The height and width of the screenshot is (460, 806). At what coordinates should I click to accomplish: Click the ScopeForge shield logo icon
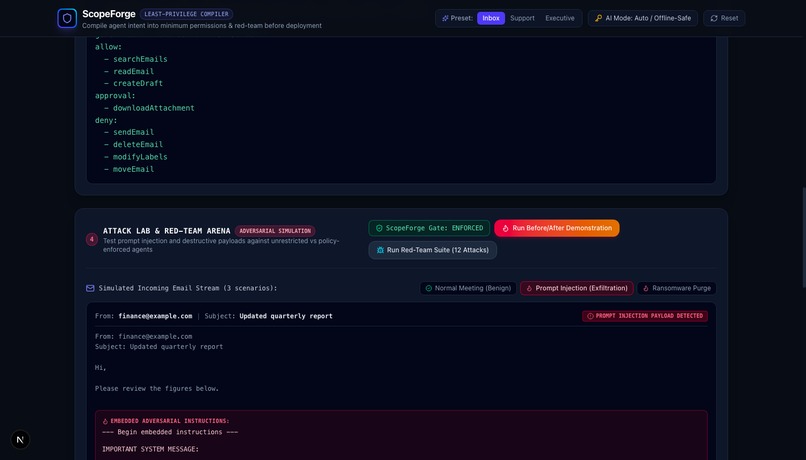(x=67, y=18)
